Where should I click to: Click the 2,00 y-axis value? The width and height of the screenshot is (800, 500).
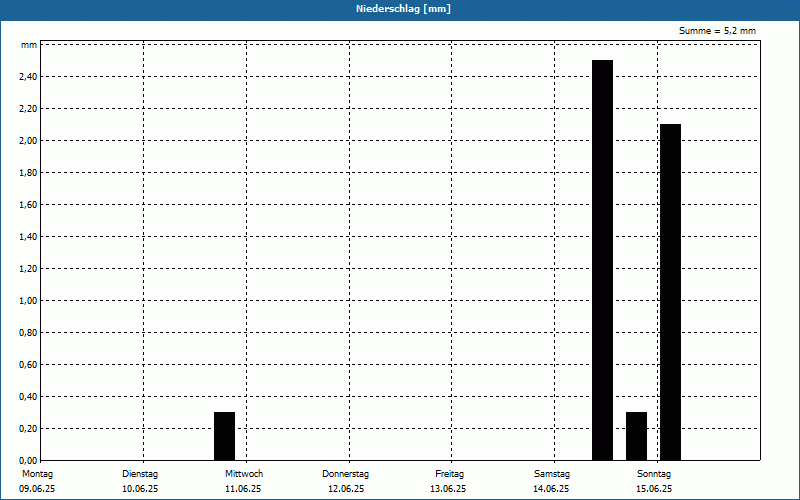[x=28, y=141]
